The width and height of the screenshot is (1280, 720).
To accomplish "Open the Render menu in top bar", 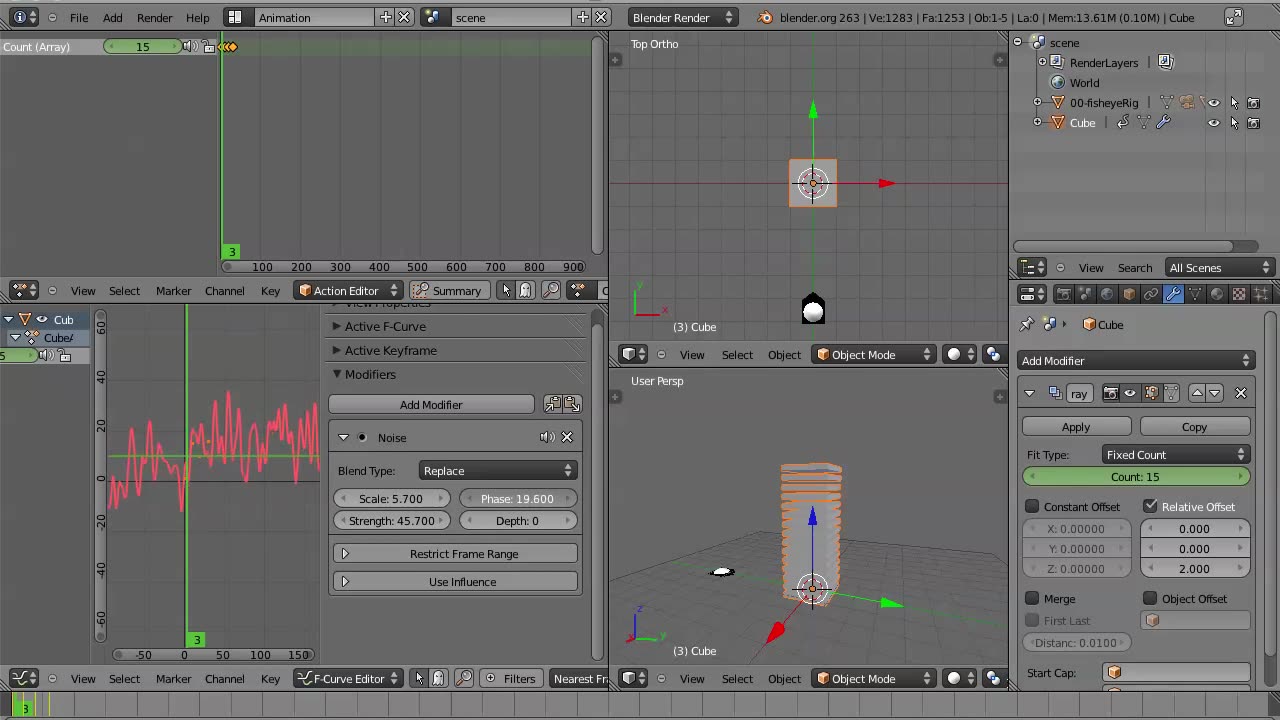I will click(x=154, y=17).
